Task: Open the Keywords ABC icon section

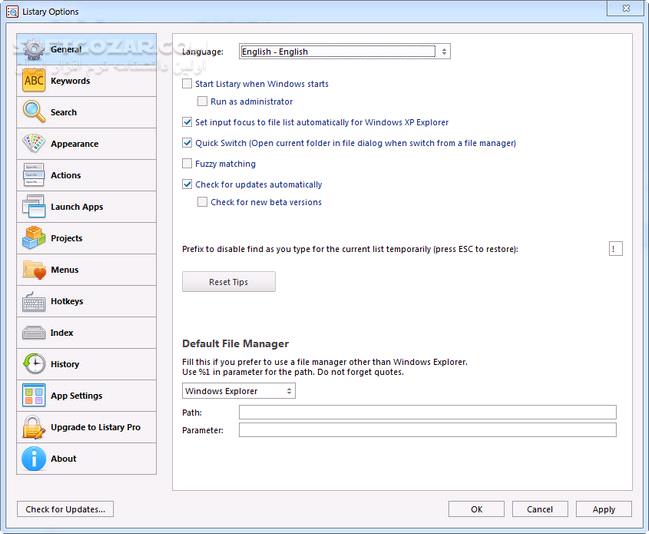Action: tap(34, 80)
